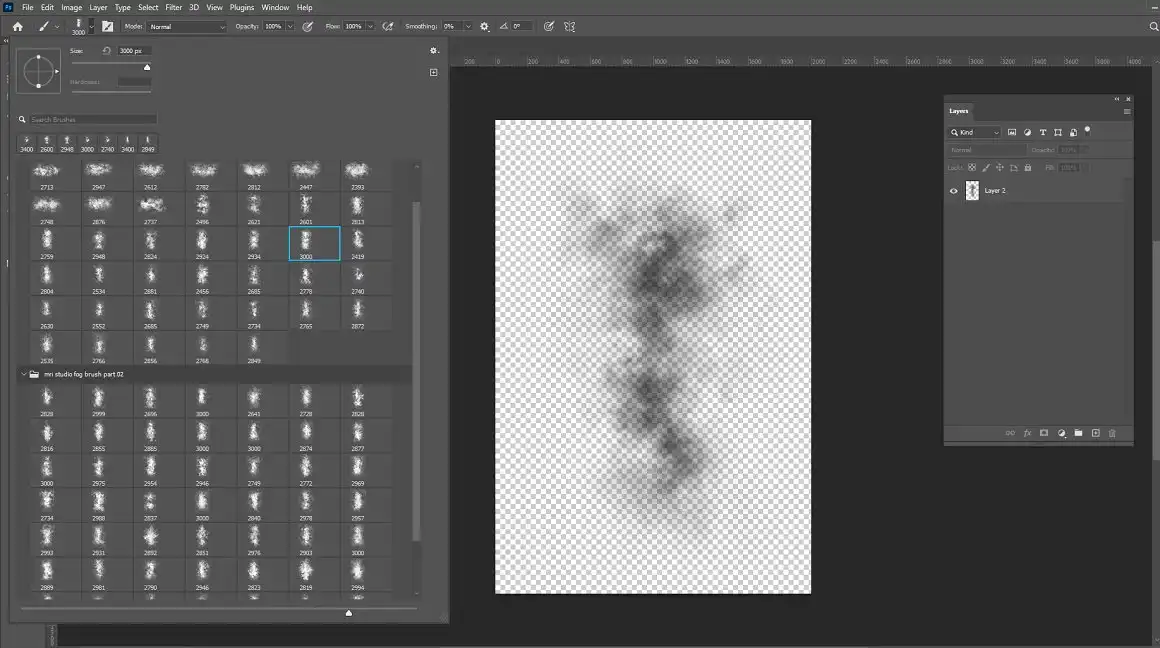Image resolution: width=1160 pixels, height=648 pixels.
Task: Open brush preset picker dropdown arrow
Action: pyautogui.click(x=92, y=27)
